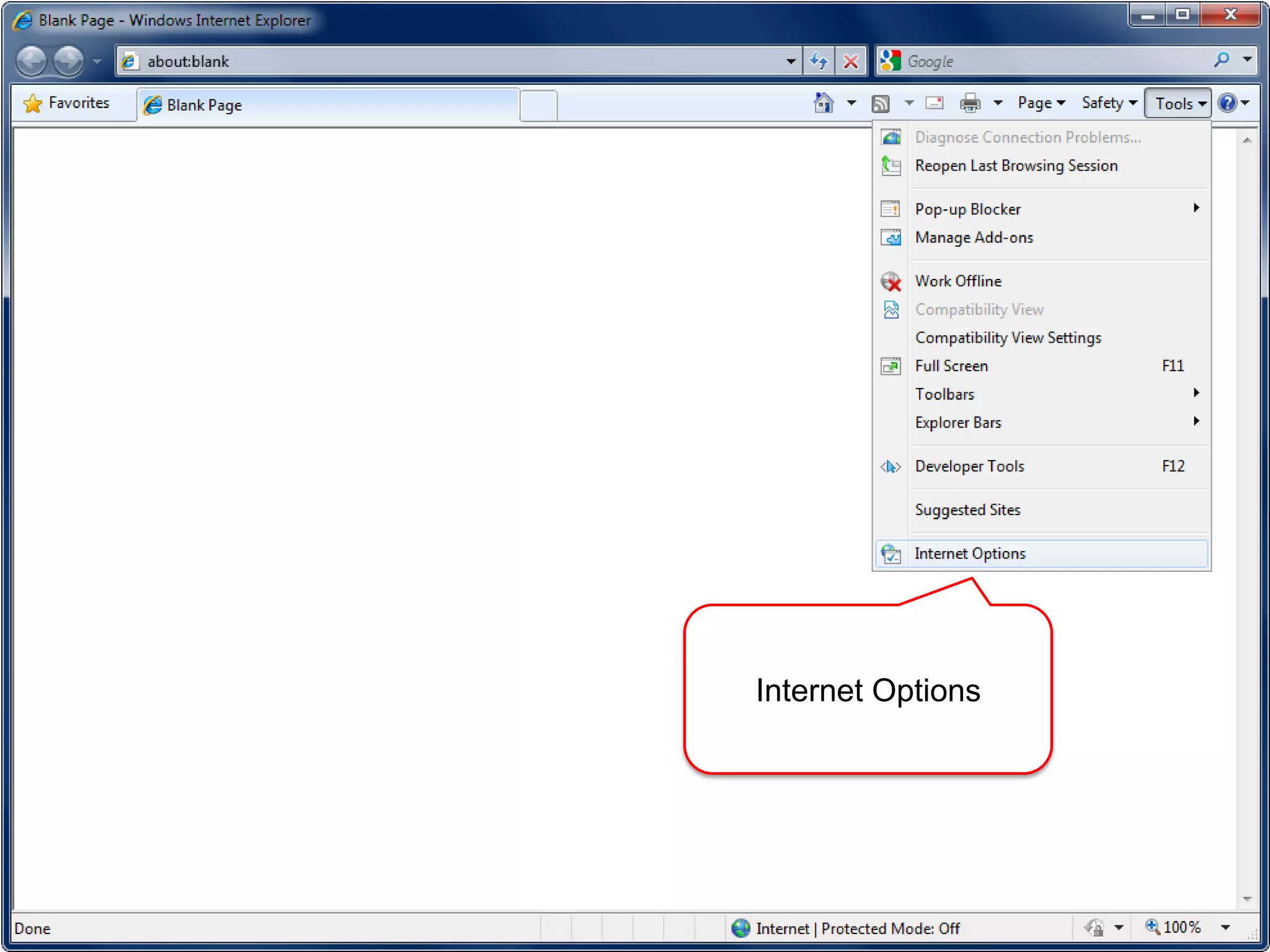Screen dimensions: 1270x952
Task: Select Manage Add-ons
Action: [1042, 237]
